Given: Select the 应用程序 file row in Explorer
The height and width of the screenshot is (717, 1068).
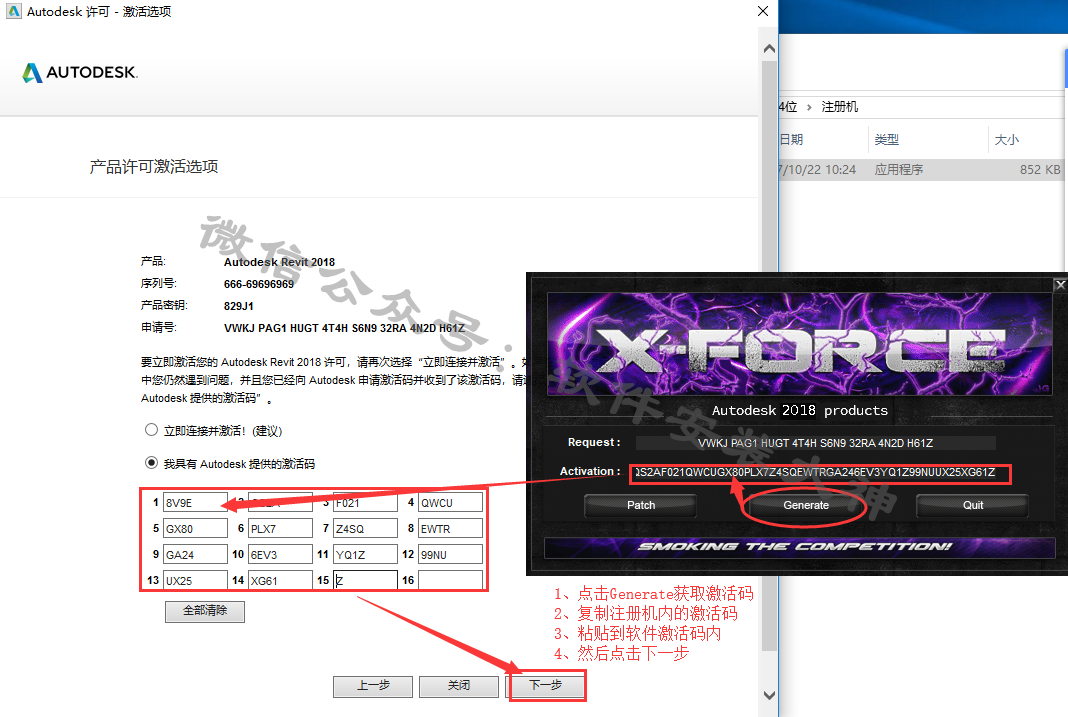Looking at the screenshot, I should 921,170.
